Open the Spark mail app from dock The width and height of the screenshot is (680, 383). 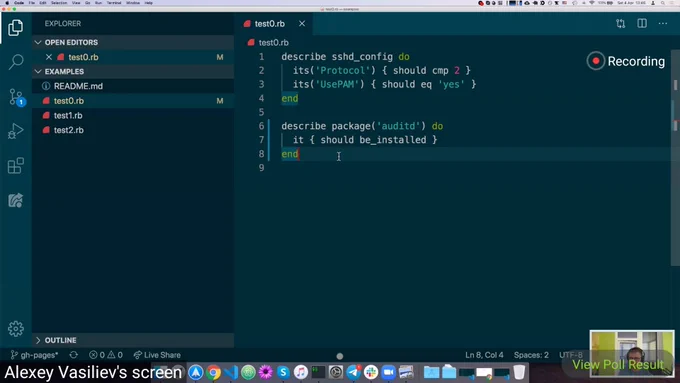click(x=196, y=372)
